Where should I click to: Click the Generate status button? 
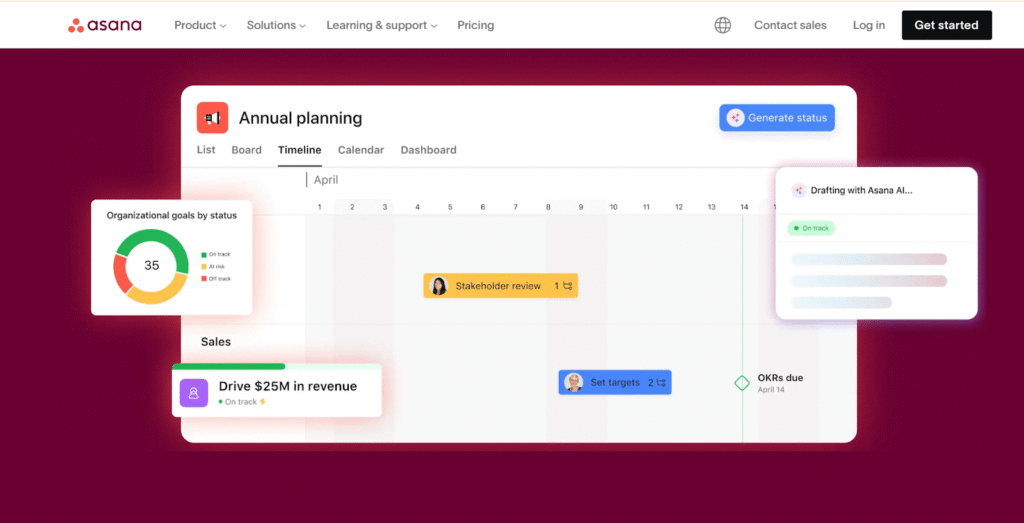[x=777, y=118]
